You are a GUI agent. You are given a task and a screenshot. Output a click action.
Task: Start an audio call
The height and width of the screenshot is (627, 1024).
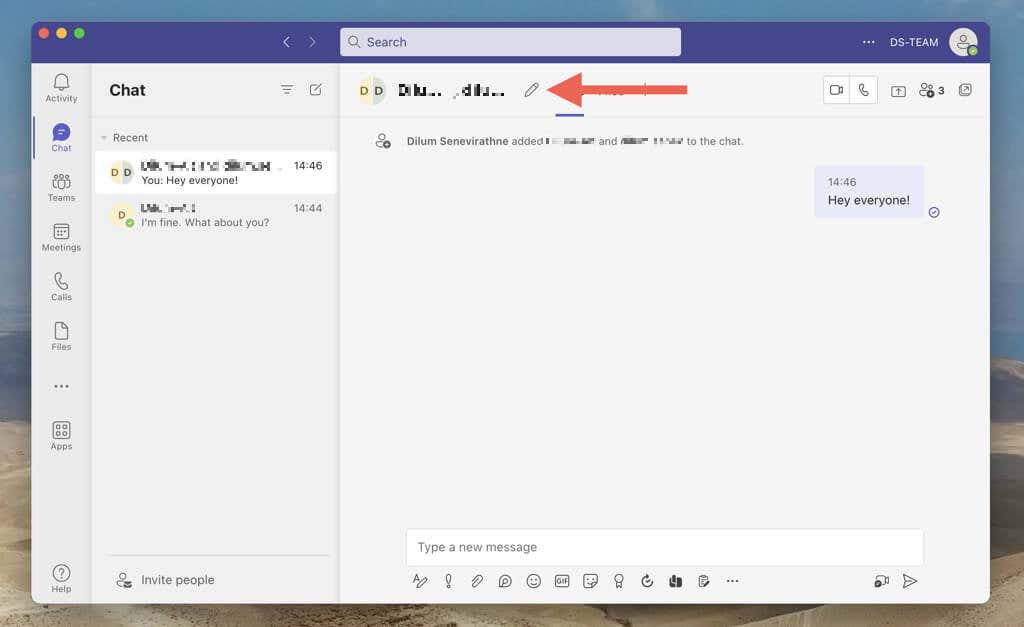tap(864, 90)
